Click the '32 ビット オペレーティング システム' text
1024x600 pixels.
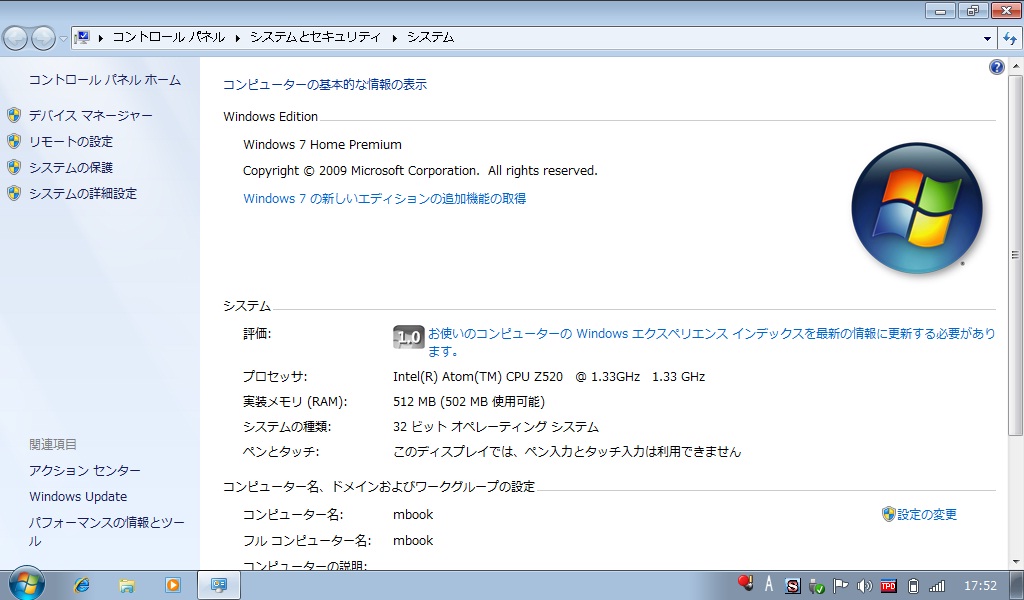(x=496, y=427)
